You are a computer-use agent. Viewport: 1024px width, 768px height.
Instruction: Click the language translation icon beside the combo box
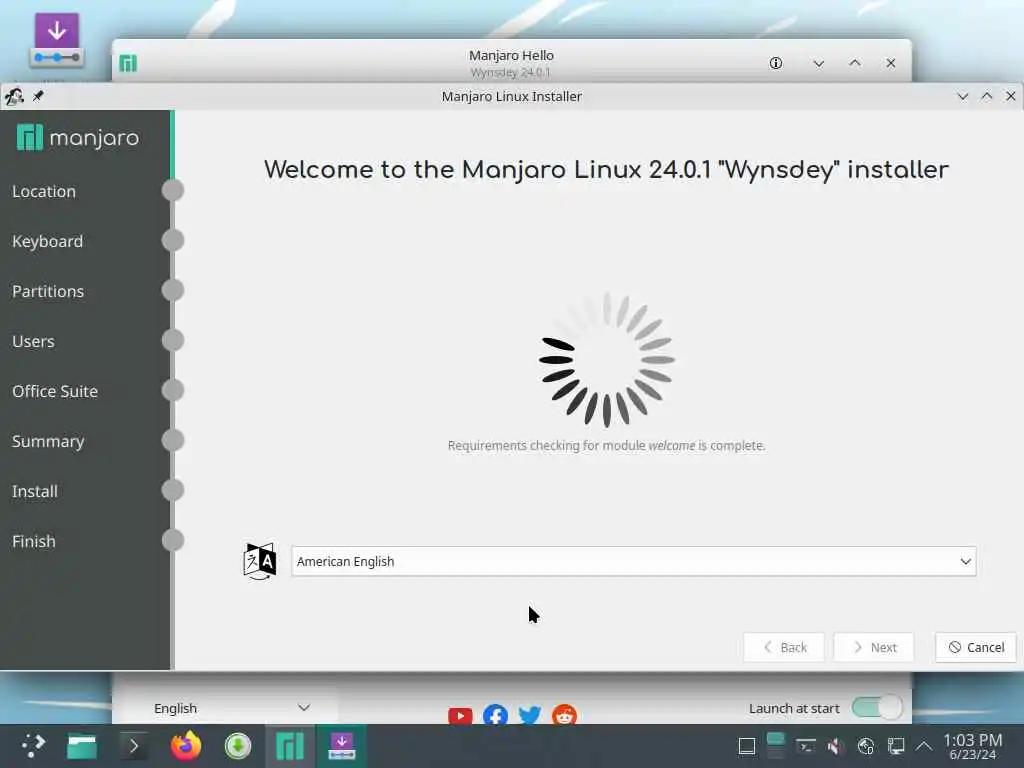coord(260,561)
